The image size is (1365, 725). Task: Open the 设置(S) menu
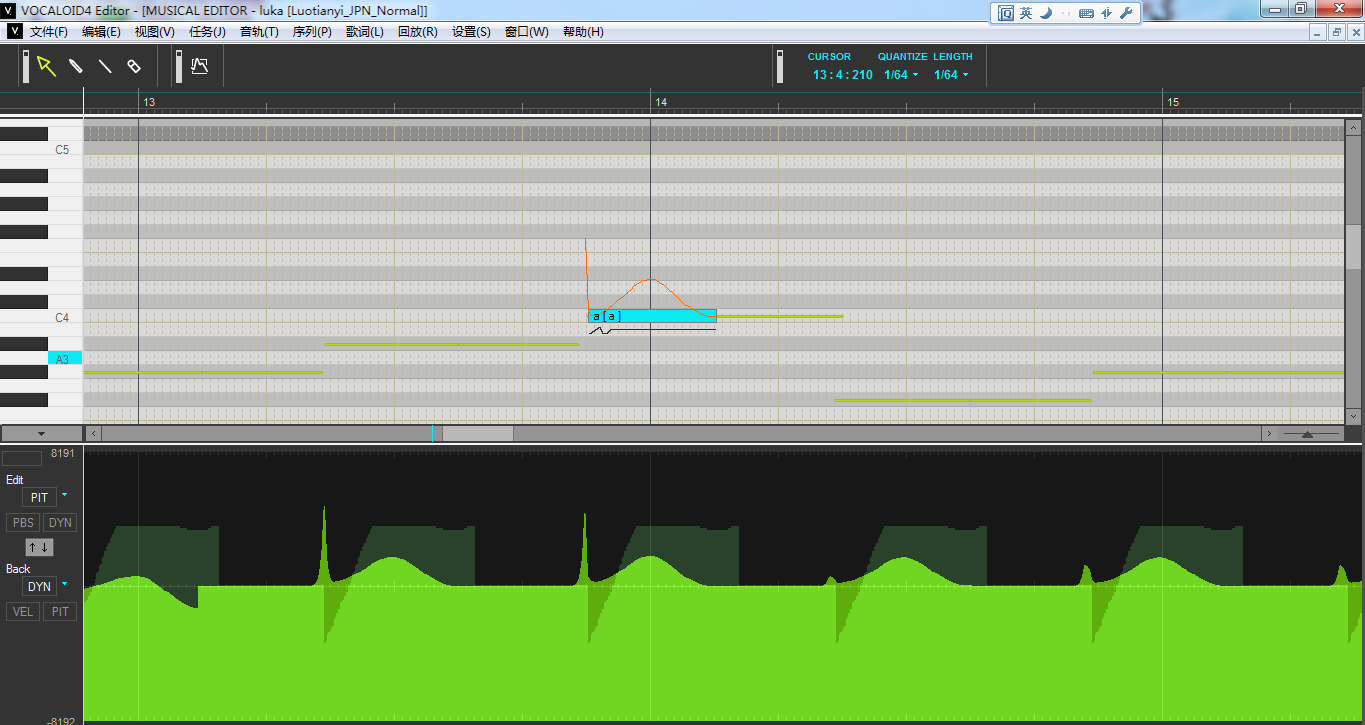(x=471, y=32)
